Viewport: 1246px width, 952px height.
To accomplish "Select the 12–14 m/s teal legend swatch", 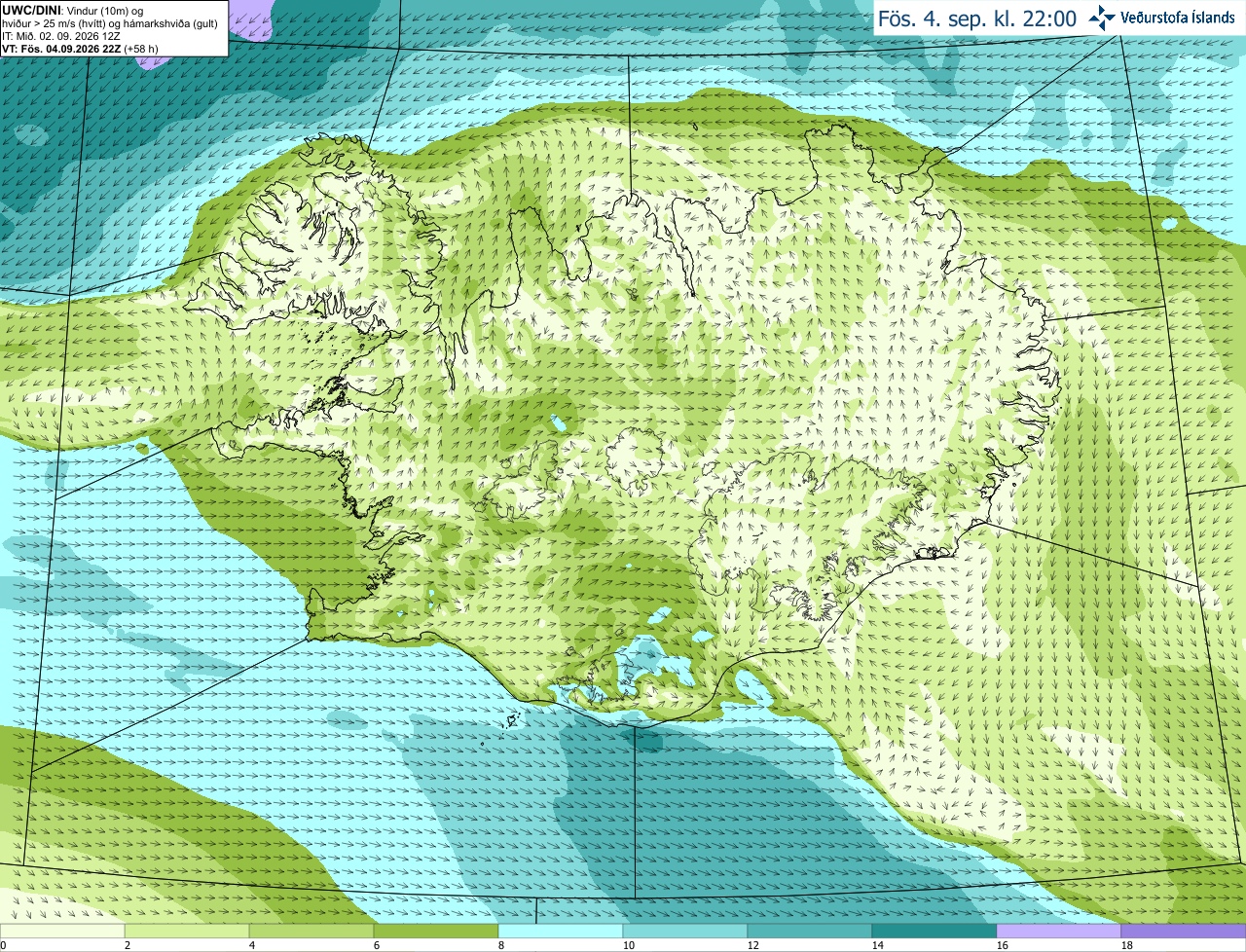I will (810, 931).
